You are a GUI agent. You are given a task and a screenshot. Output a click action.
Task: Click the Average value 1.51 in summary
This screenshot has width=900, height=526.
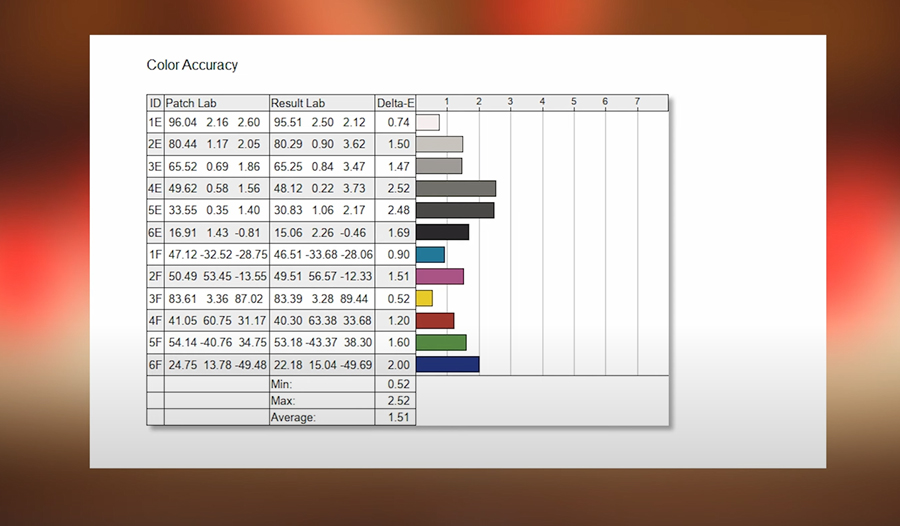(398, 417)
